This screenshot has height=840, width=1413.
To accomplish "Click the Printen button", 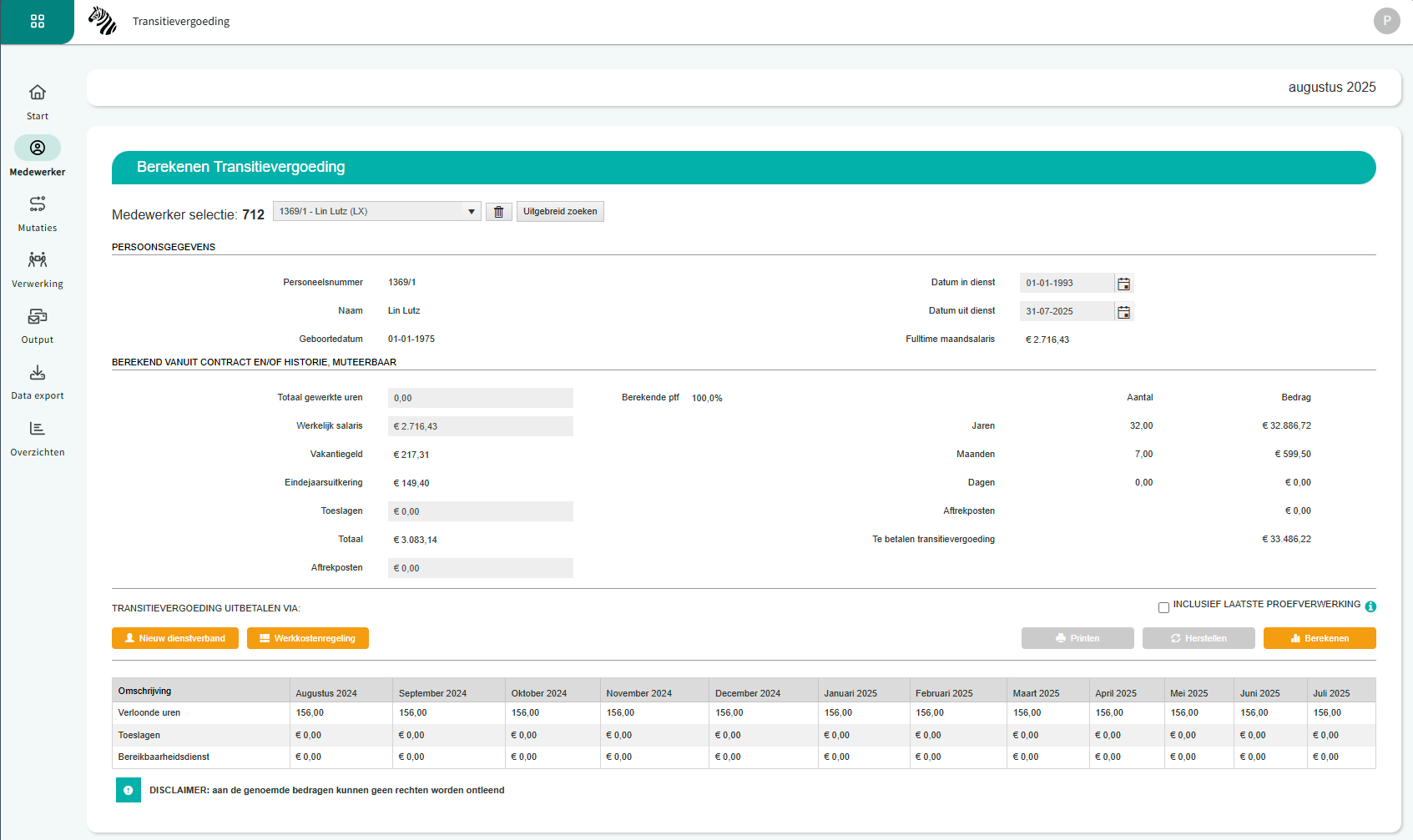I will (1077, 638).
